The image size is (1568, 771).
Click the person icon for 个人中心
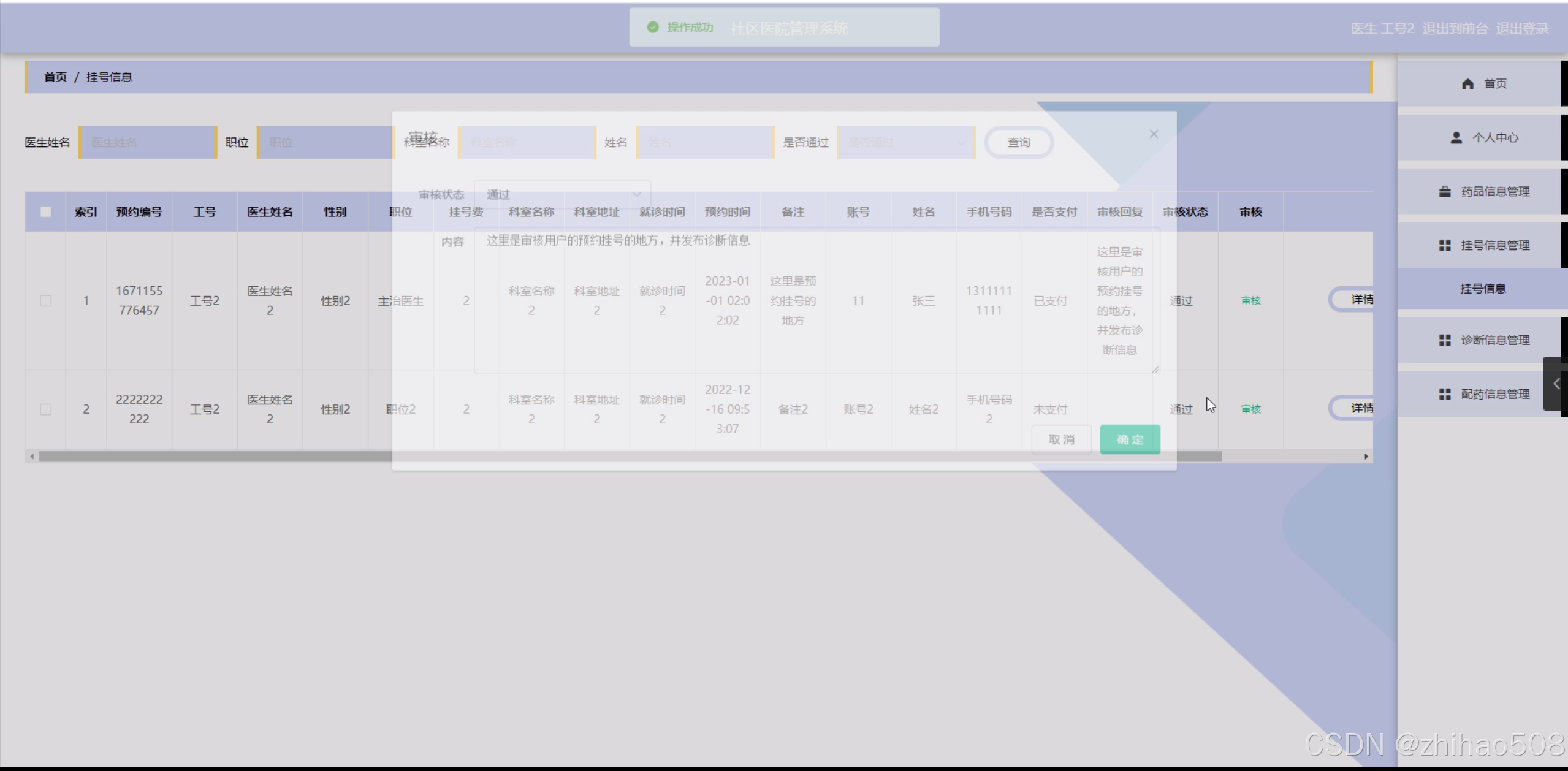1456,138
